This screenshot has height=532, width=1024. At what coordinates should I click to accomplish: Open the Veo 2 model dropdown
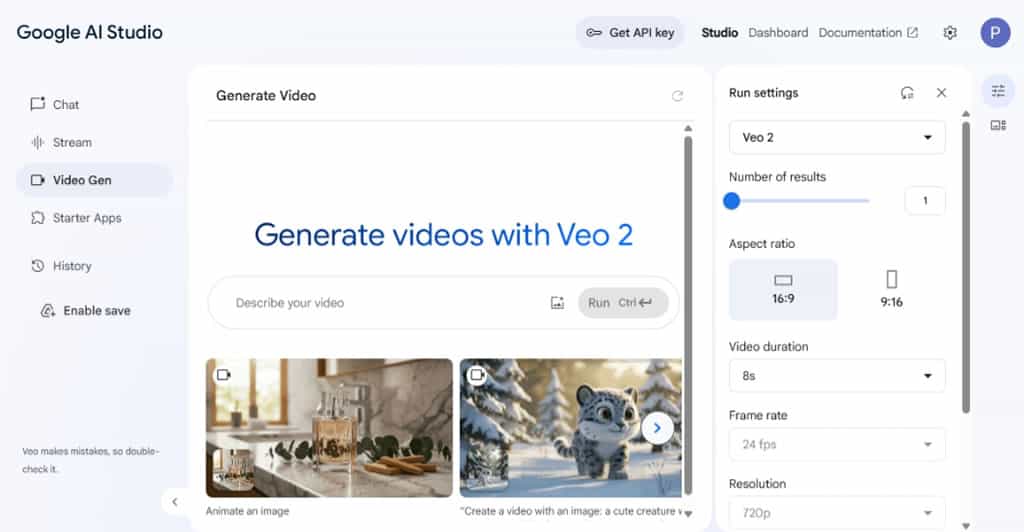tap(837, 137)
